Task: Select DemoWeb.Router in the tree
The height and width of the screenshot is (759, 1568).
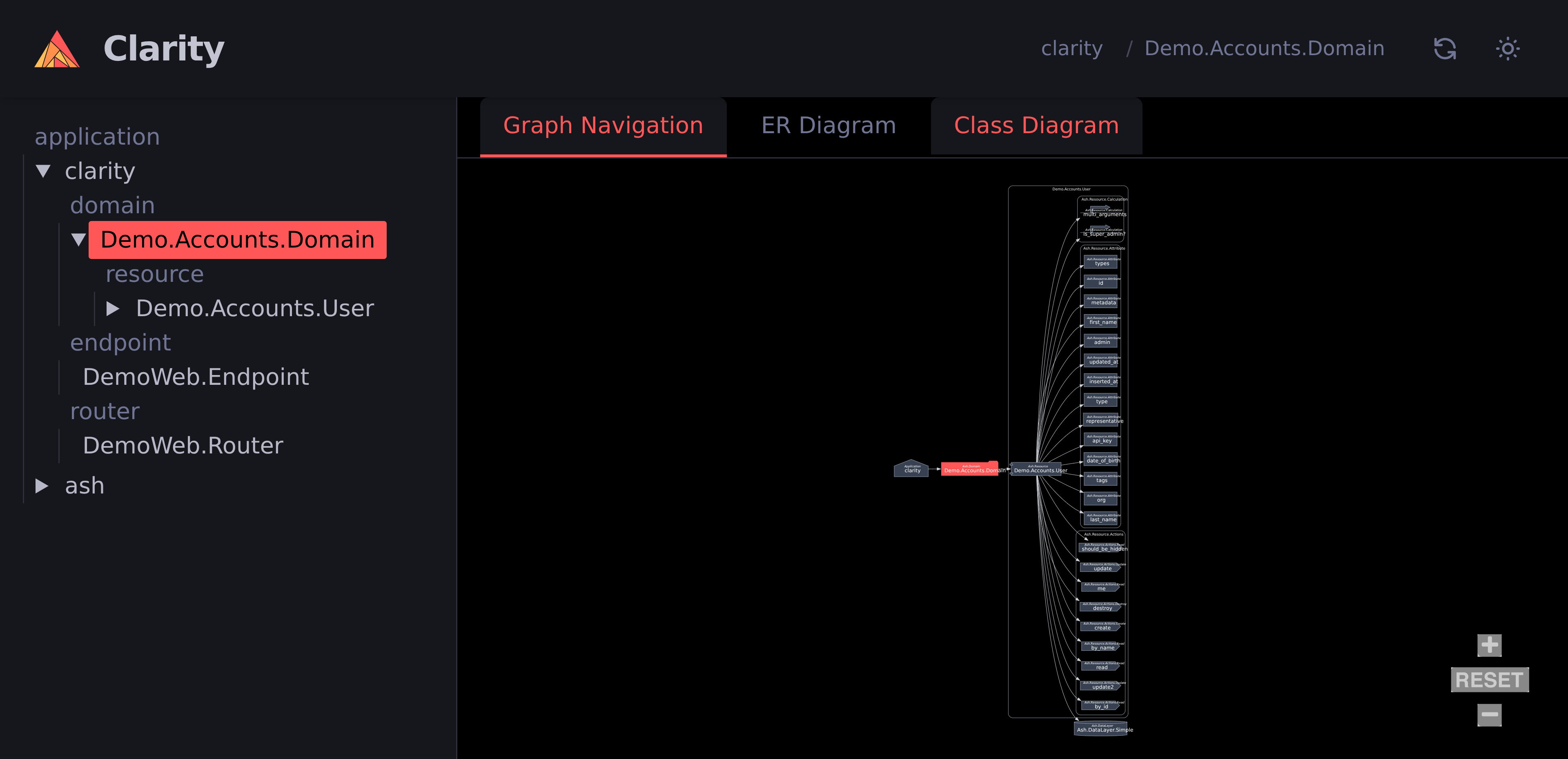Action: (x=183, y=446)
